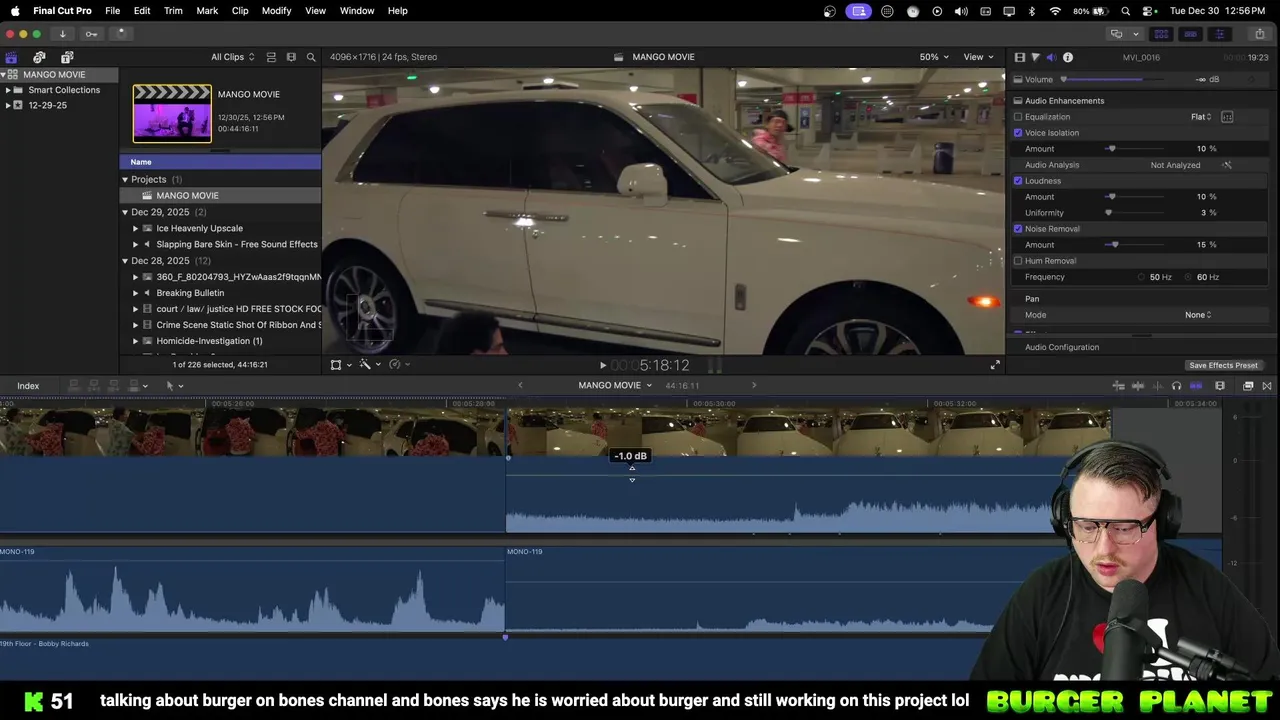Viewport: 1280px width, 720px height.
Task: Enable the Hum Removal checkbox
Action: click(1018, 261)
